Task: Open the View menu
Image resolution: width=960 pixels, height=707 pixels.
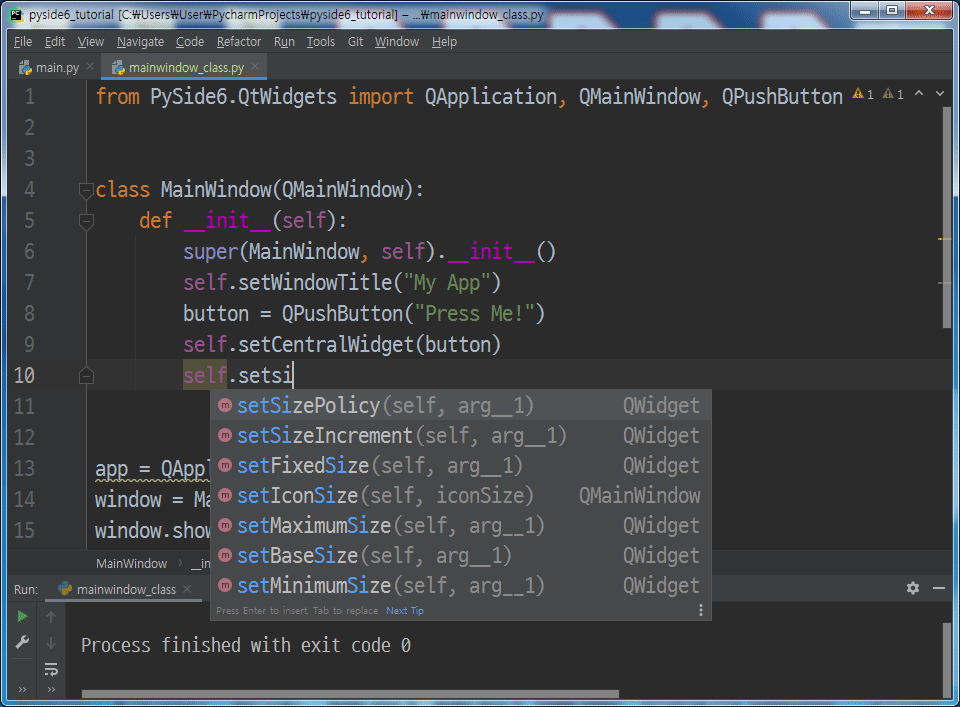Action: [x=91, y=42]
